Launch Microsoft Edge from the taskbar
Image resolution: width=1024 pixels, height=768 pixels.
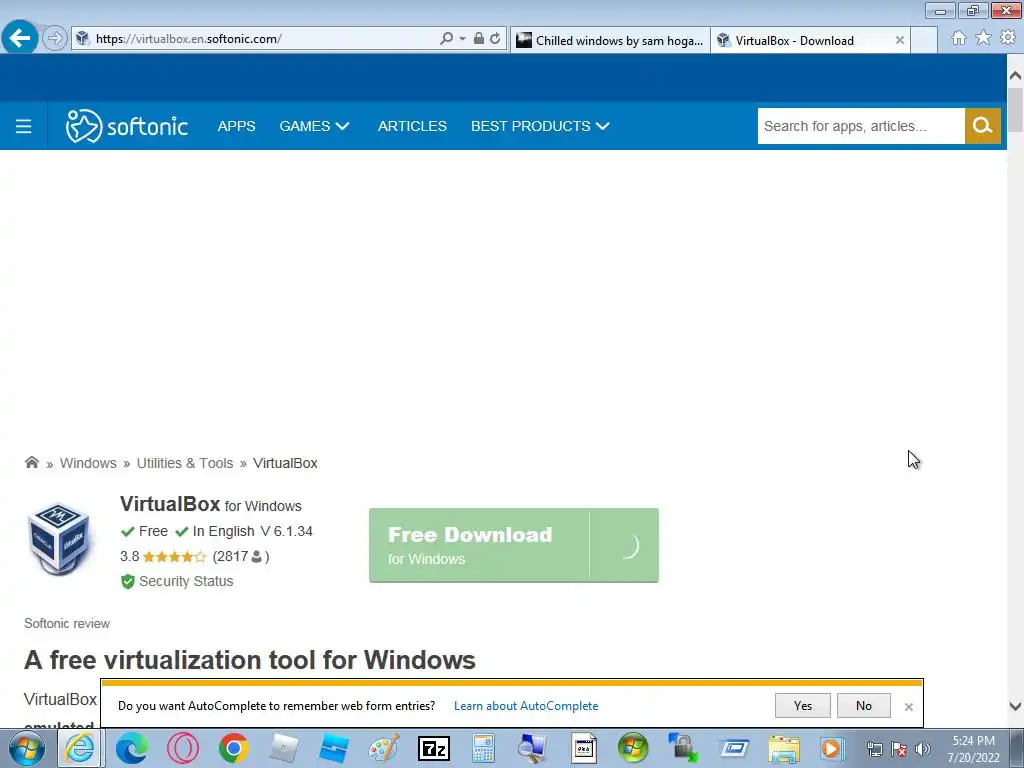pyautogui.click(x=132, y=748)
